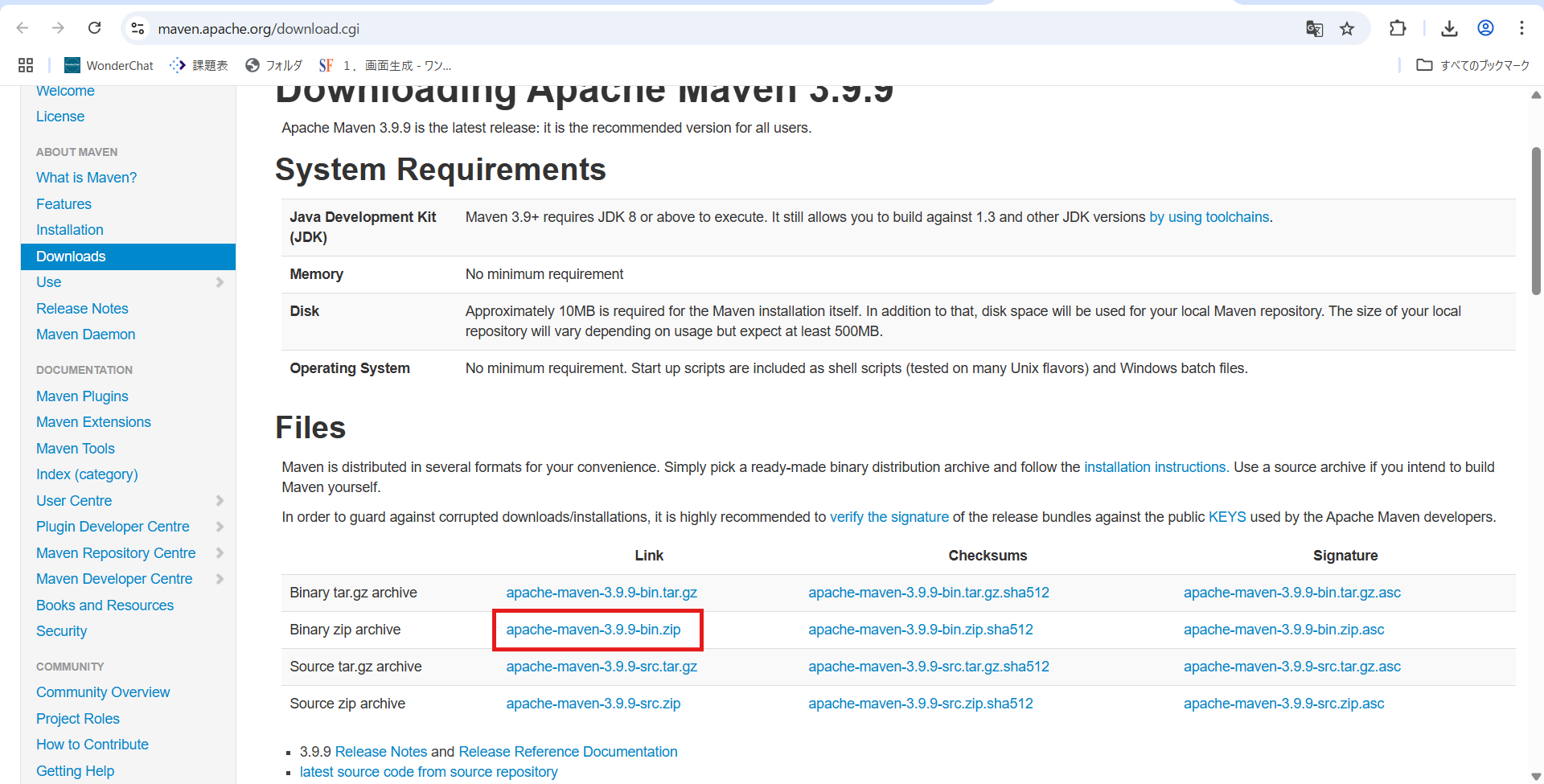Open the フォルダ bookmark

click(x=273, y=65)
